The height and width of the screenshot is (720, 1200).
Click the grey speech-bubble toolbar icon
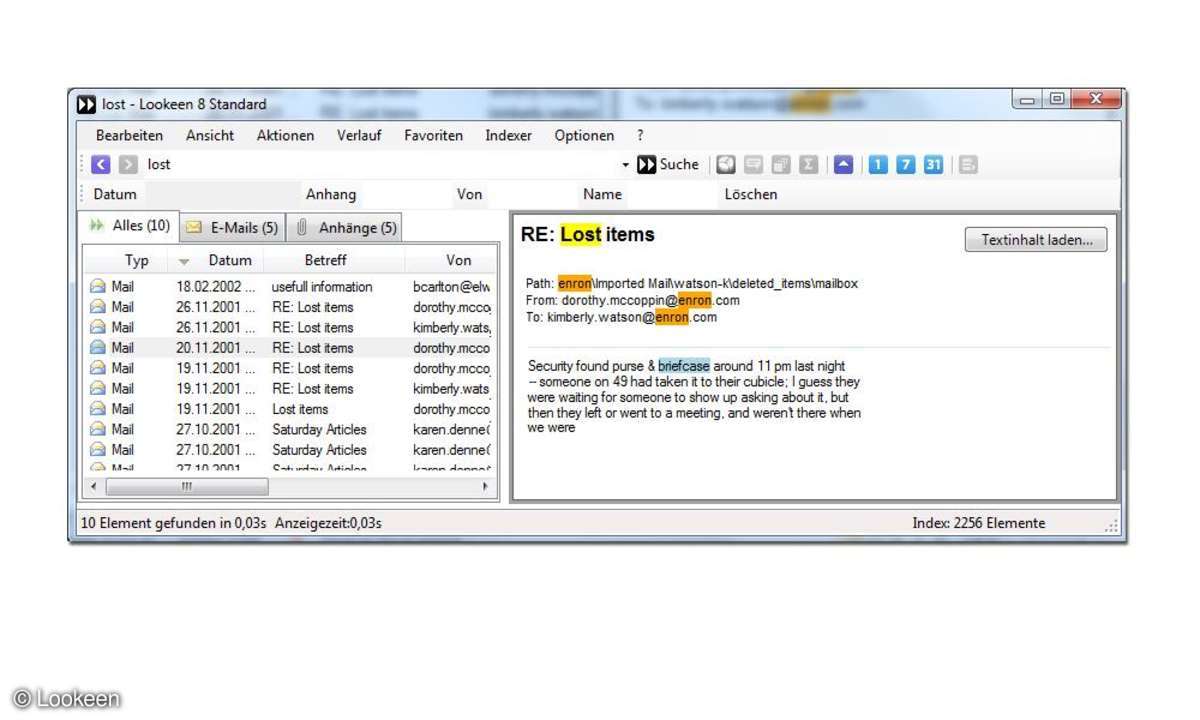coord(754,165)
